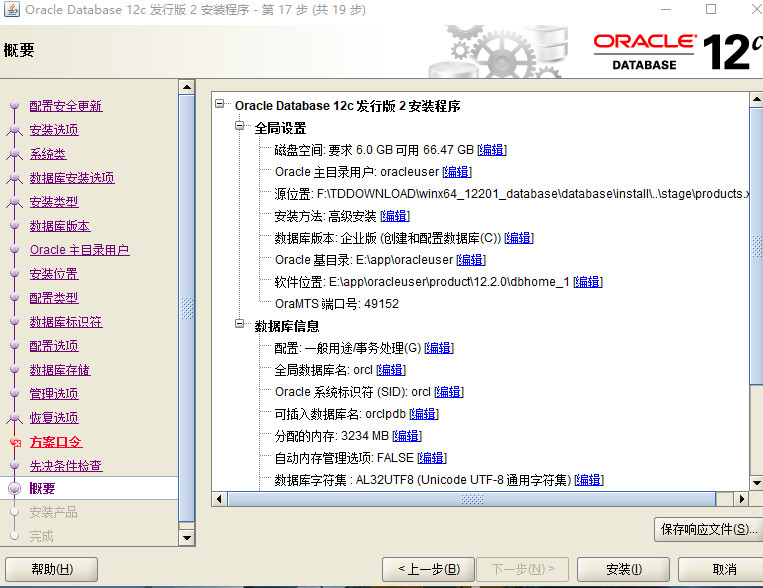Collapse the Oracle Database 12c root tree node

point(219,104)
